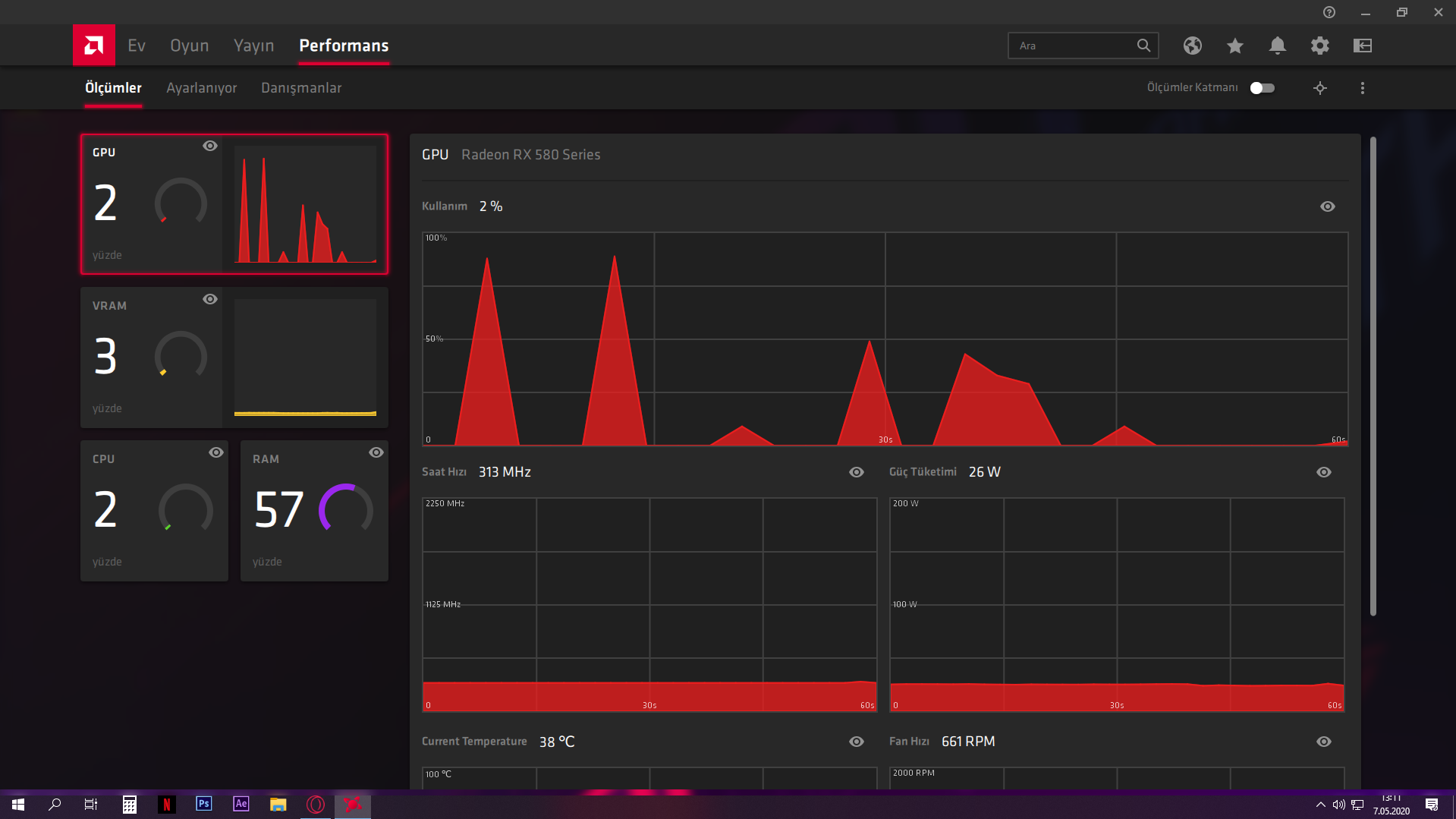Open the Ayarlanıyor sub-tab

tap(201, 88)
